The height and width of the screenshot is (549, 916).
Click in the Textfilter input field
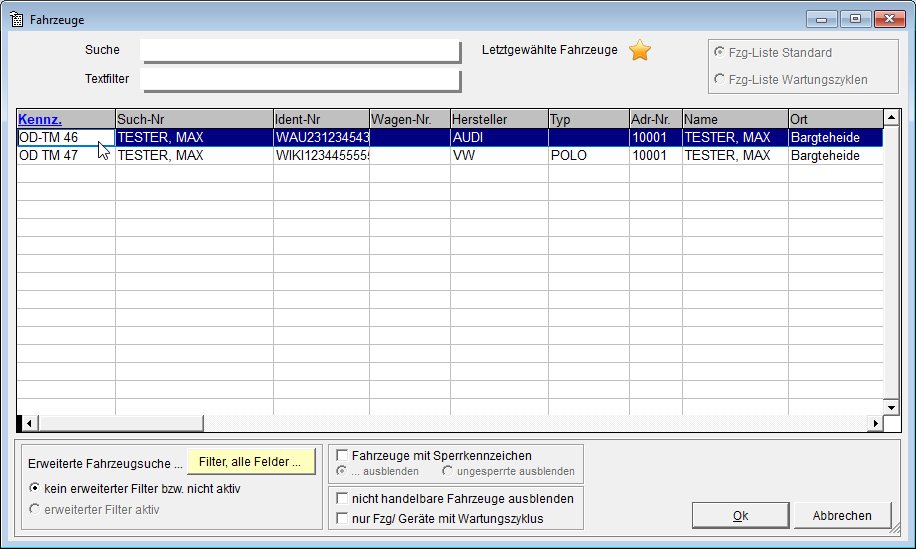[x=300, y=80]
